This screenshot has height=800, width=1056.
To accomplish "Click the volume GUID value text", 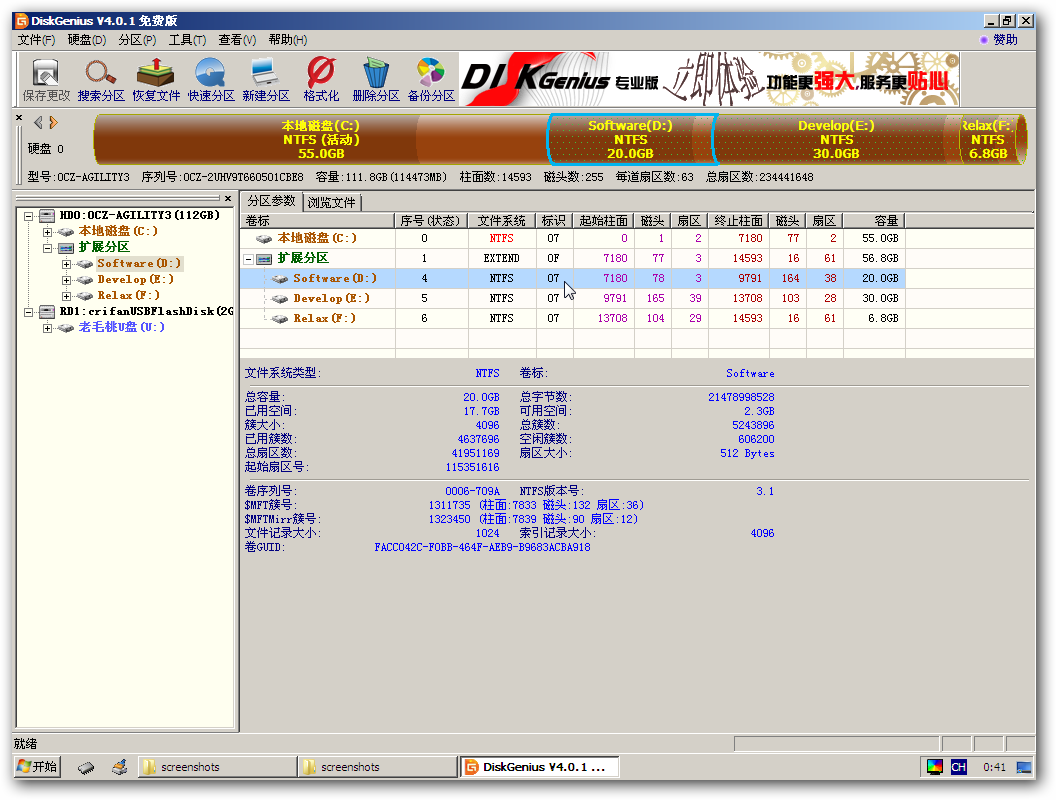I will (482, 547).
